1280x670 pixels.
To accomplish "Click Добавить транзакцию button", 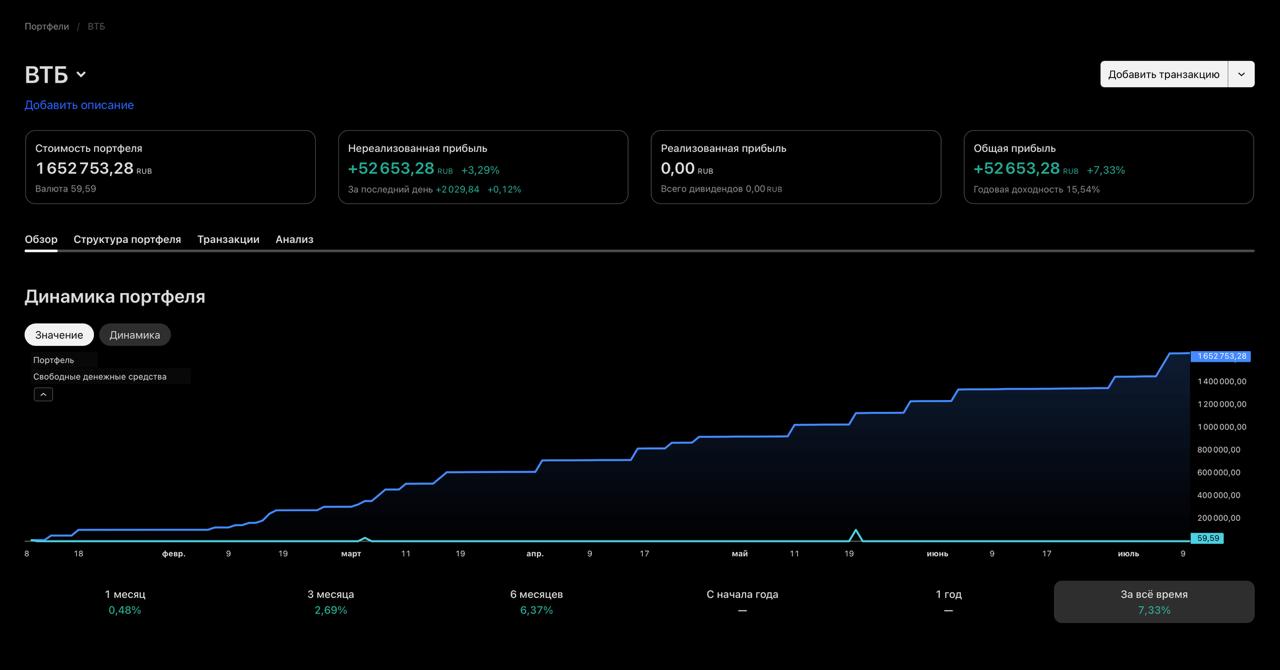I will 1164,74.
